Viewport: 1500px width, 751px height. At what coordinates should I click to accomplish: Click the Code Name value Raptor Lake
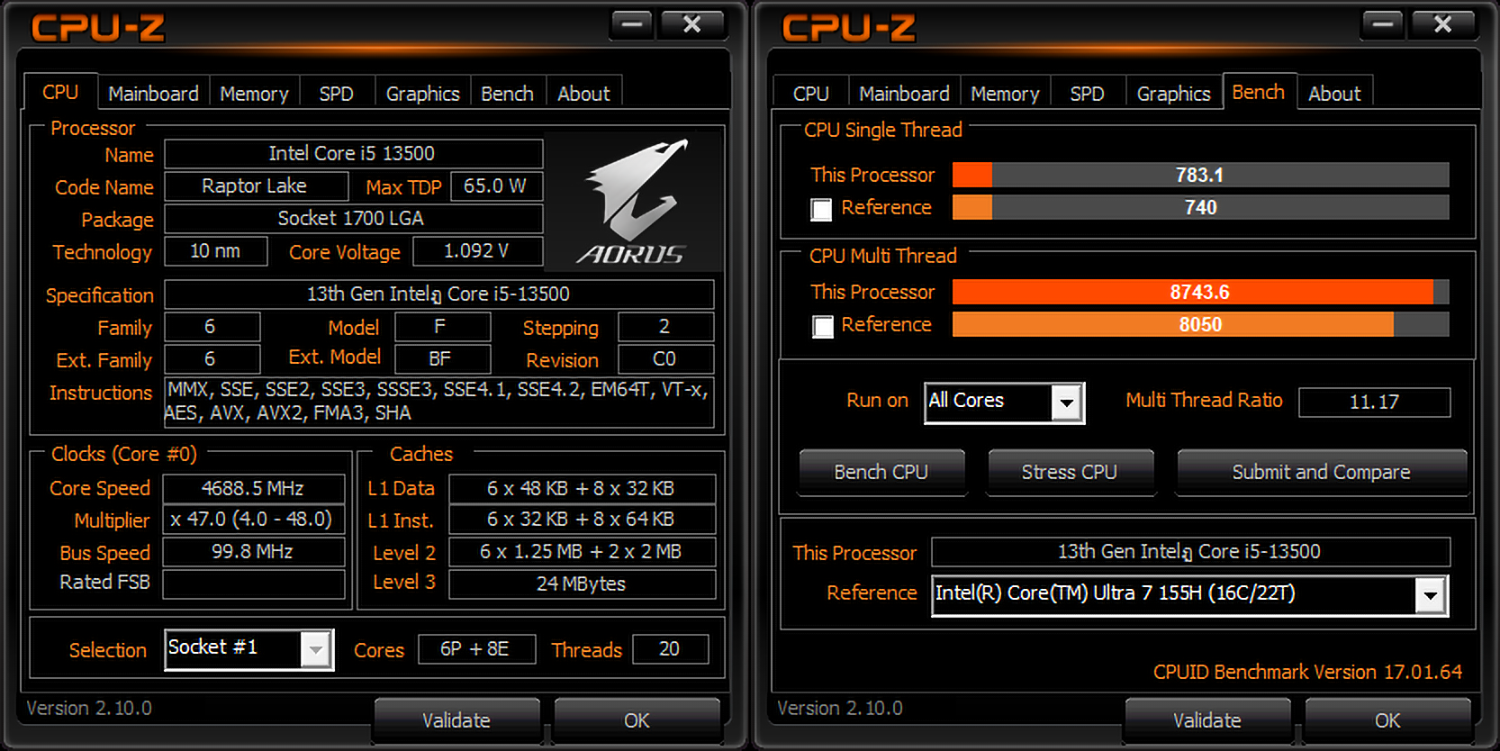(x=256, y=186)
